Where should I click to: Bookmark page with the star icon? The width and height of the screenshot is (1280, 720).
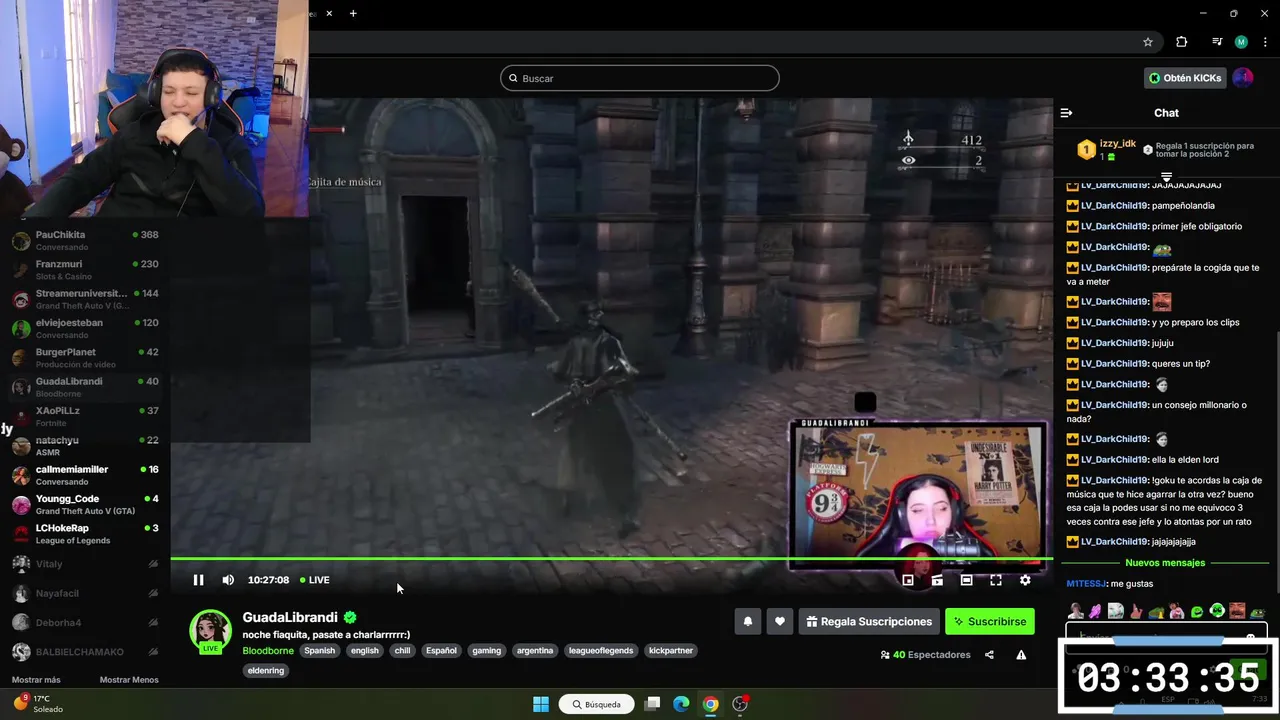click(1148, 42)
